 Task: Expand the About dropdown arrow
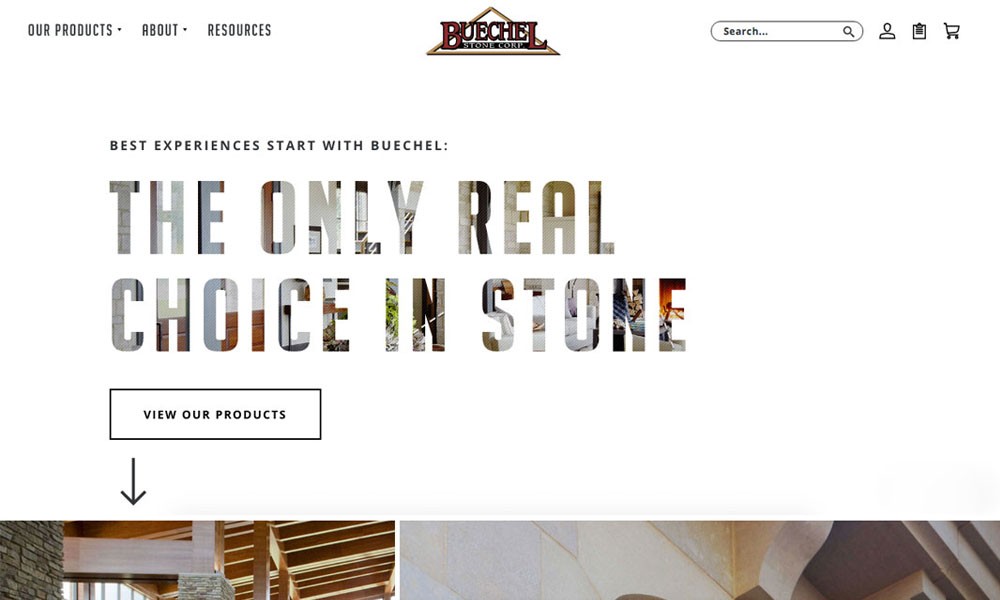(x=185, y=29)
